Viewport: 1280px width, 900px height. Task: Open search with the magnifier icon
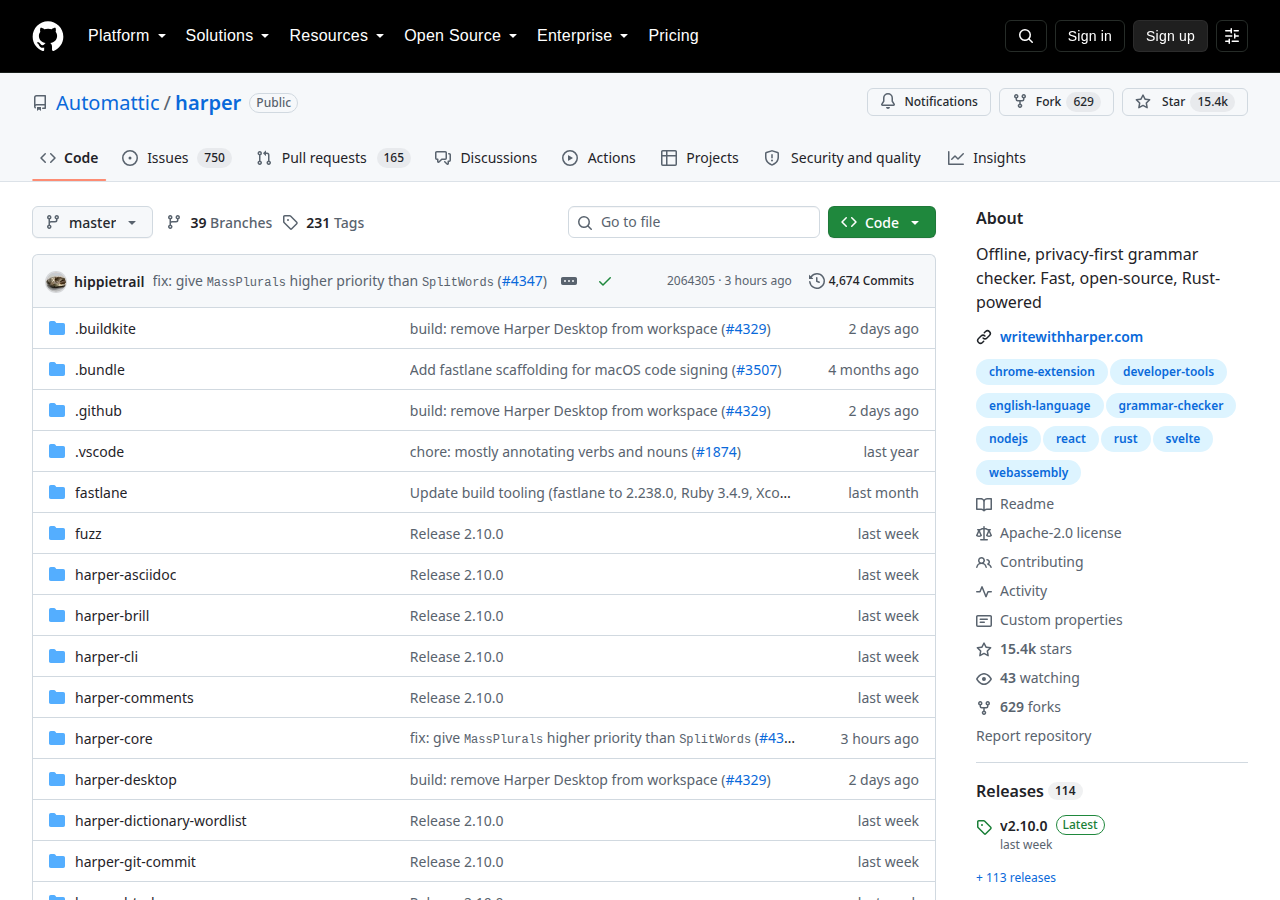(x=1026, y=36)
